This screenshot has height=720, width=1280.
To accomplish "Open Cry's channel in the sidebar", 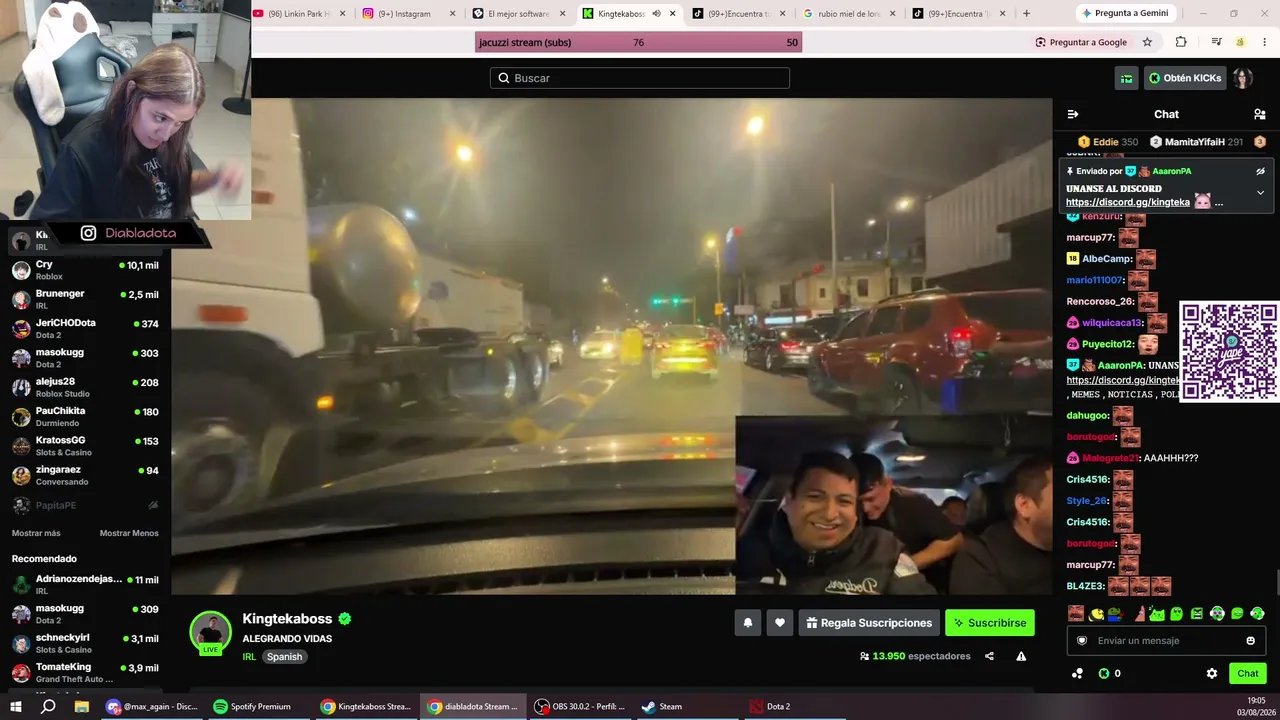I will 85,270.
